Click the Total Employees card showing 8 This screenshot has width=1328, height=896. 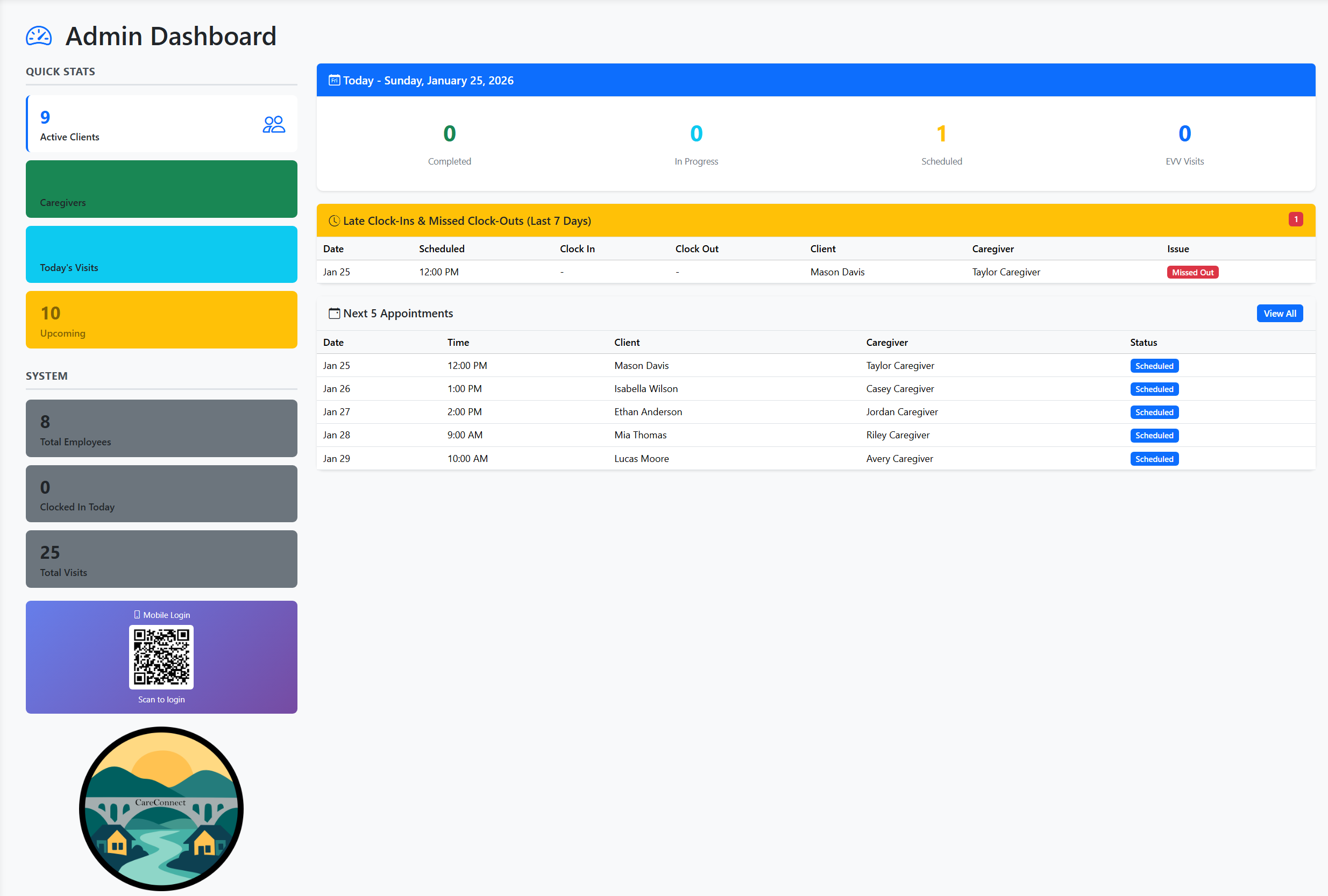coord(161,428)
